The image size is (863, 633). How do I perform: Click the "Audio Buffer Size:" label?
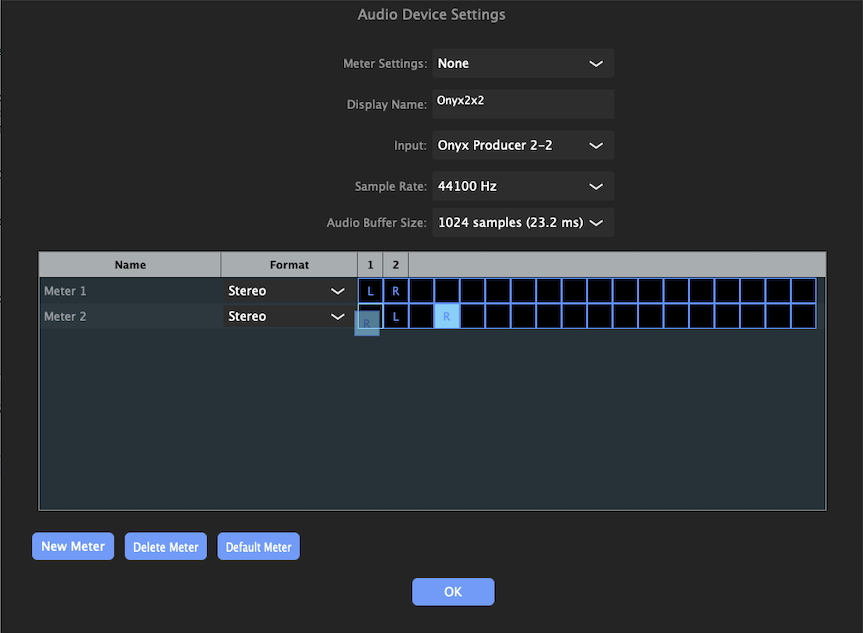click(x=376, y=223)
